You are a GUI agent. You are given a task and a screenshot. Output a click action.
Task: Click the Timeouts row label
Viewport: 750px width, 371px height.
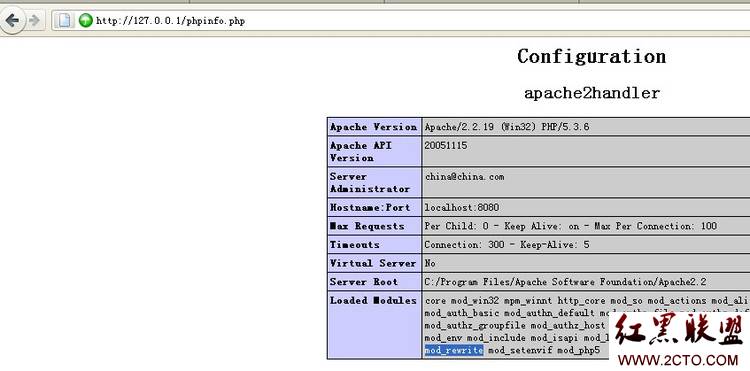354,245
